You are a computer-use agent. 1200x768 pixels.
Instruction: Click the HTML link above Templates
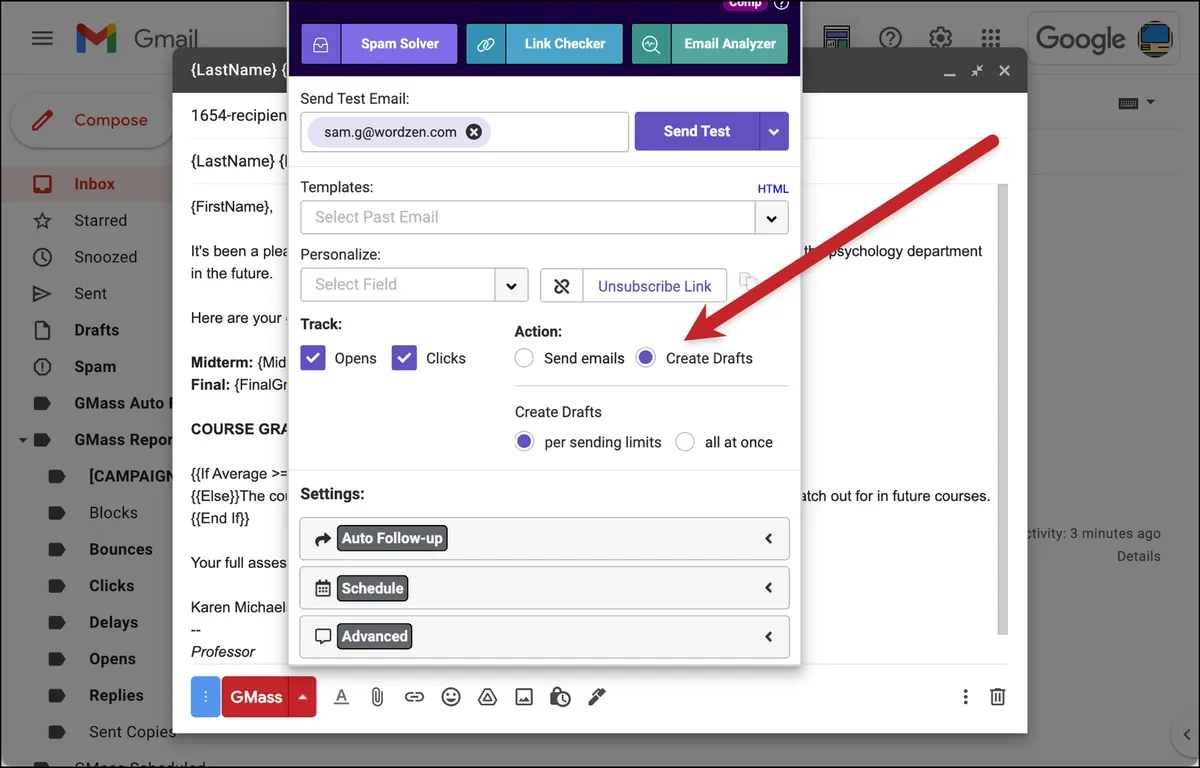(773, 188)
